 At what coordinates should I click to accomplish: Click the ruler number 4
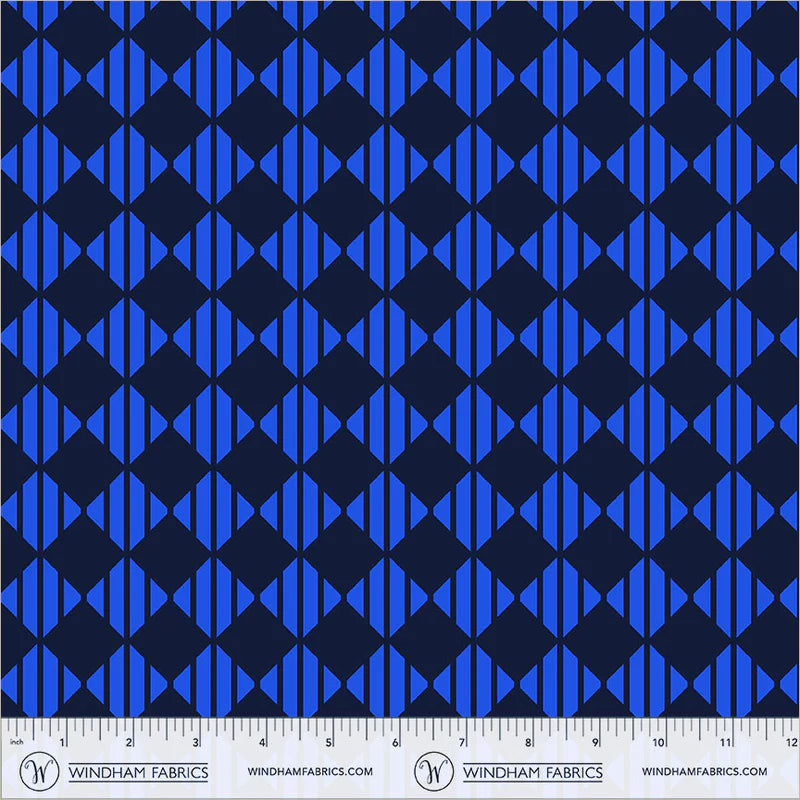(262, 742)
